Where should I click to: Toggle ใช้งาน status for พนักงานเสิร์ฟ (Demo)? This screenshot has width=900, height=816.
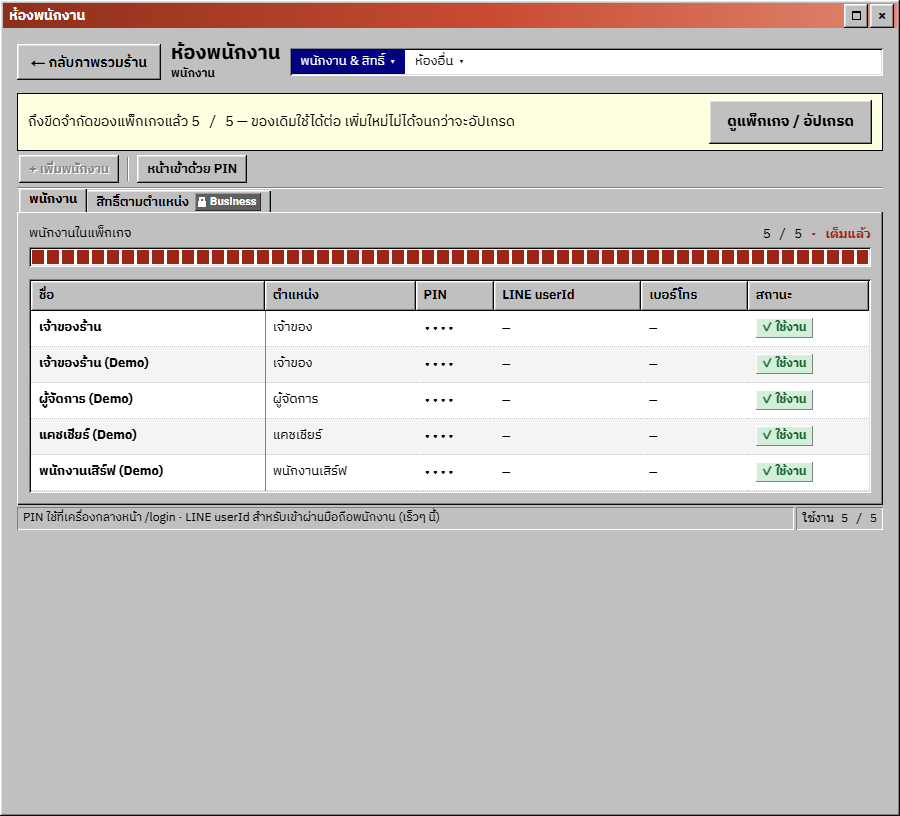pyautogui.click(x=784, y=471)
